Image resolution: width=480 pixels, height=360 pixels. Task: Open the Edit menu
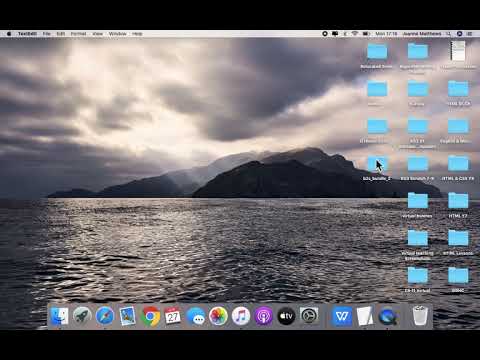(61, 34)
